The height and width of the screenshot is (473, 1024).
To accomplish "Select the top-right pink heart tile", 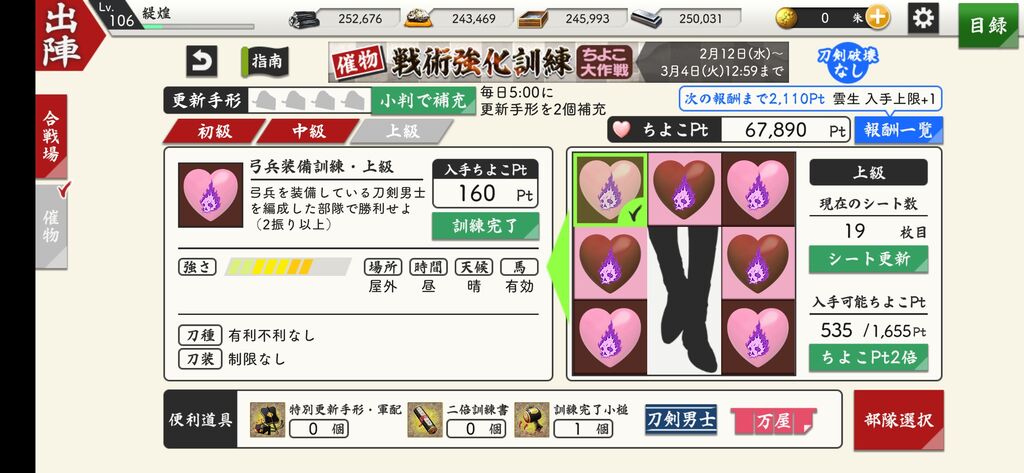I will [x=758, y=189].
